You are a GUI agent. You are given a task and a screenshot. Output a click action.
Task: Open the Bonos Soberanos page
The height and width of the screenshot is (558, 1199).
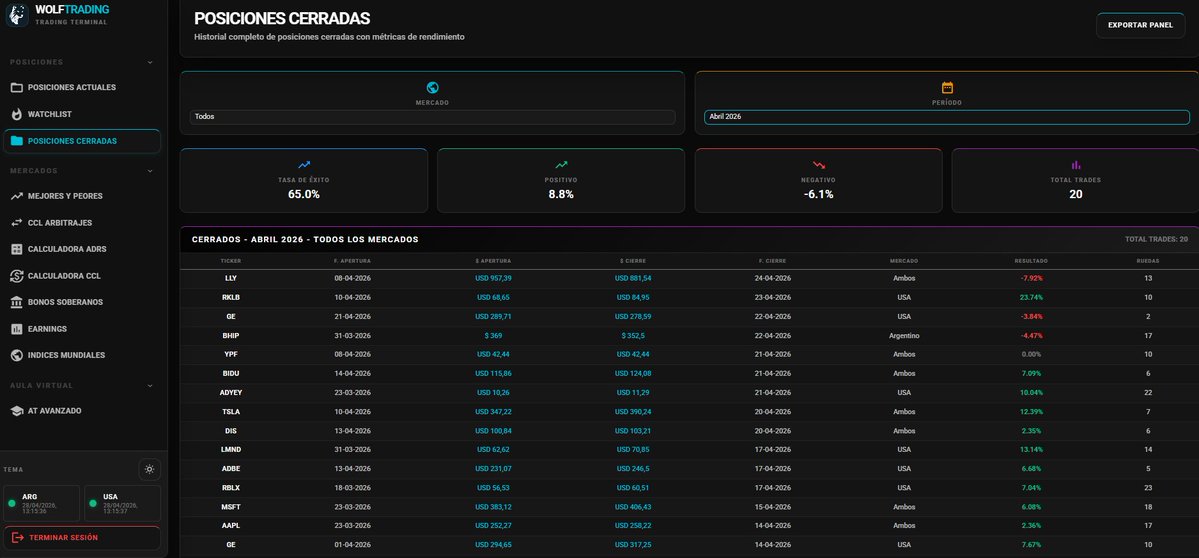(82, 303)
